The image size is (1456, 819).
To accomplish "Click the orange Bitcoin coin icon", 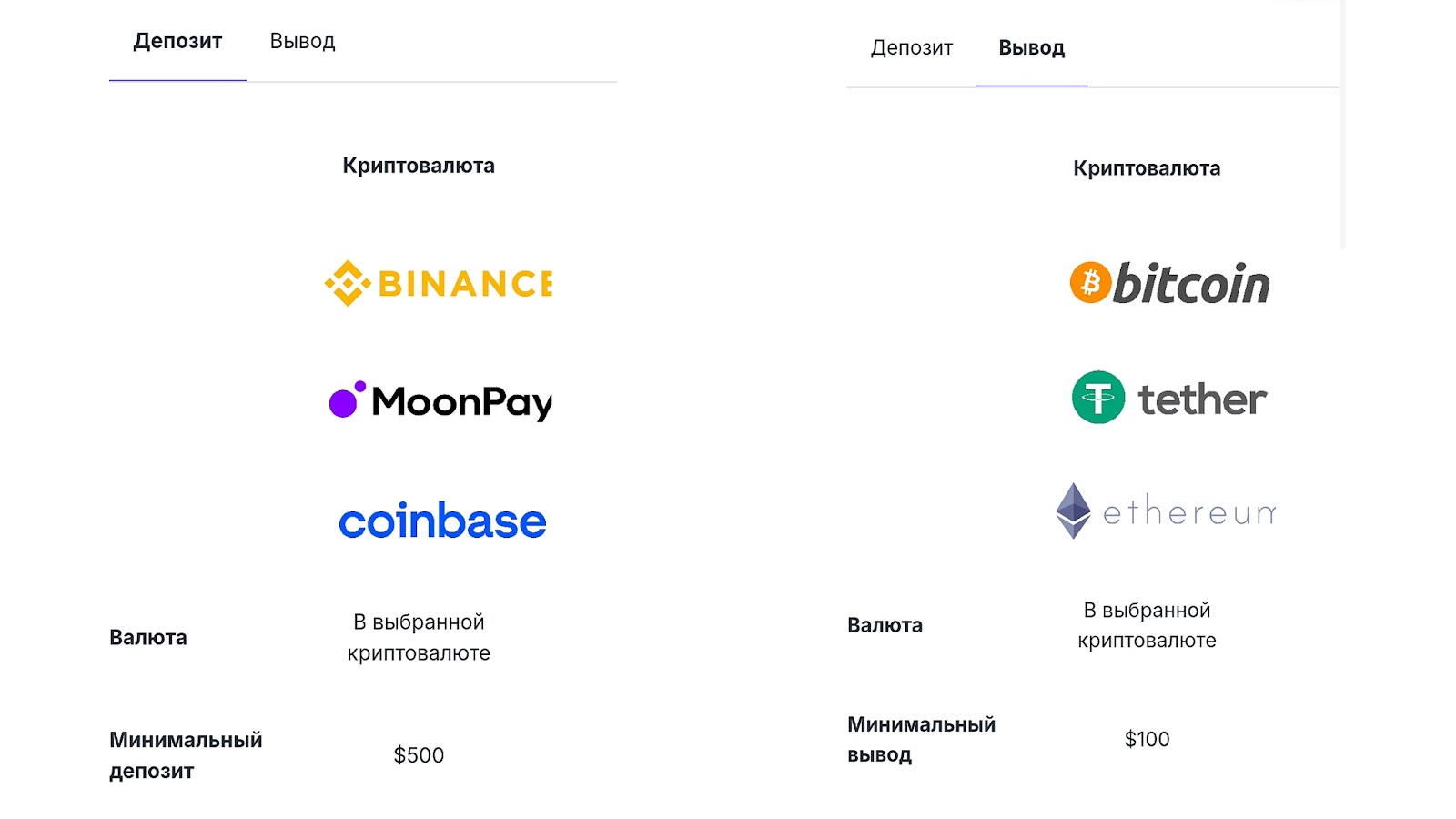I will (x=1090, y=282).
